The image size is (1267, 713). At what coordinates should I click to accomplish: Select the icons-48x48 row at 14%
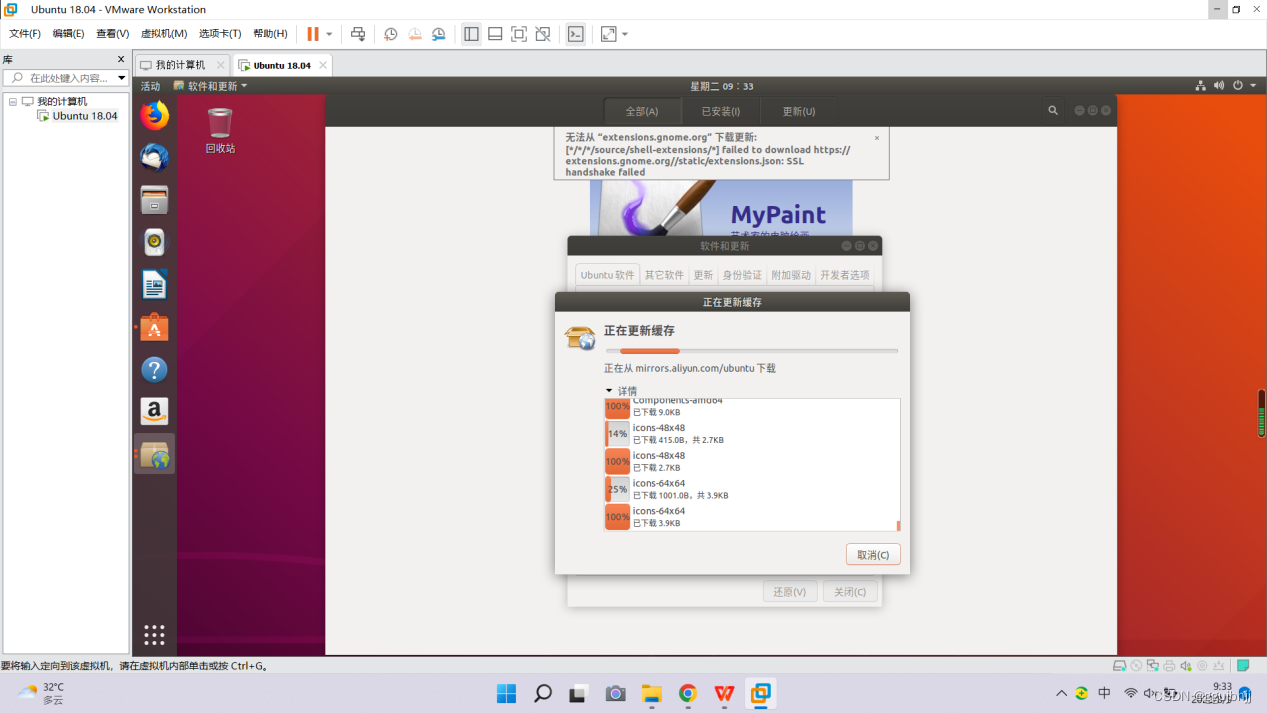pyautogui.click(x=750, y=433)
